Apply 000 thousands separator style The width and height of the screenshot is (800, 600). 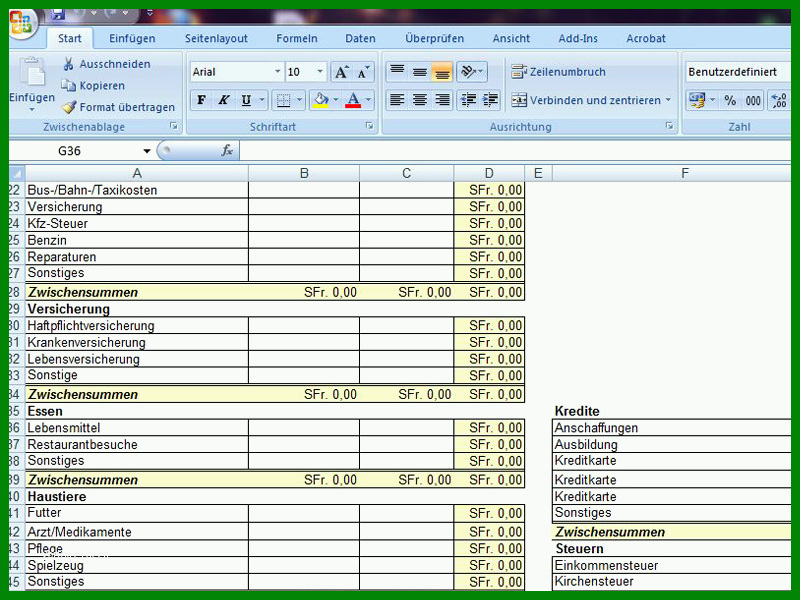tap(753, 100)
